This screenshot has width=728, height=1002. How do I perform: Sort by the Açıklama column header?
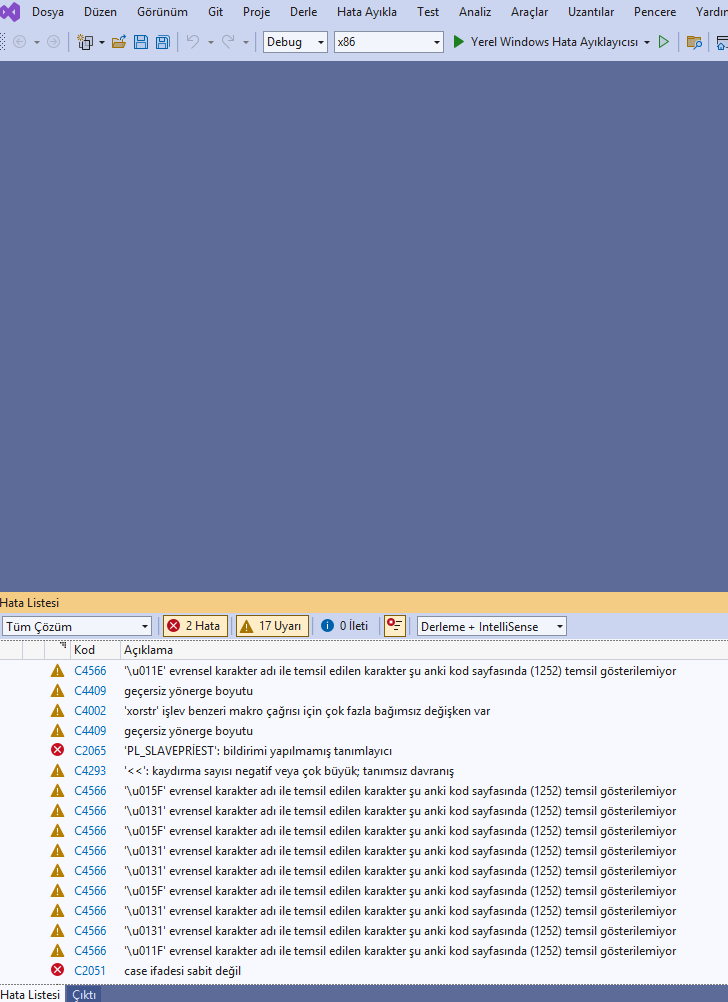(148, 650)
